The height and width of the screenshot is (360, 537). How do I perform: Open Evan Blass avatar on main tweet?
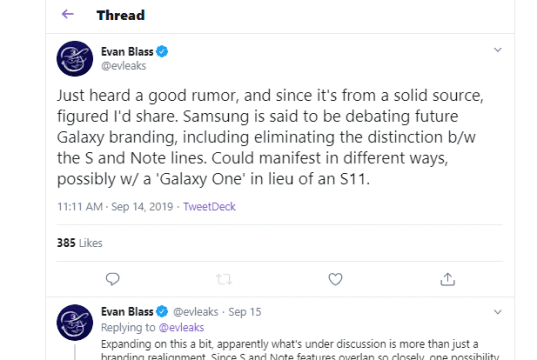pyautogui.click(x=75, y=59)
